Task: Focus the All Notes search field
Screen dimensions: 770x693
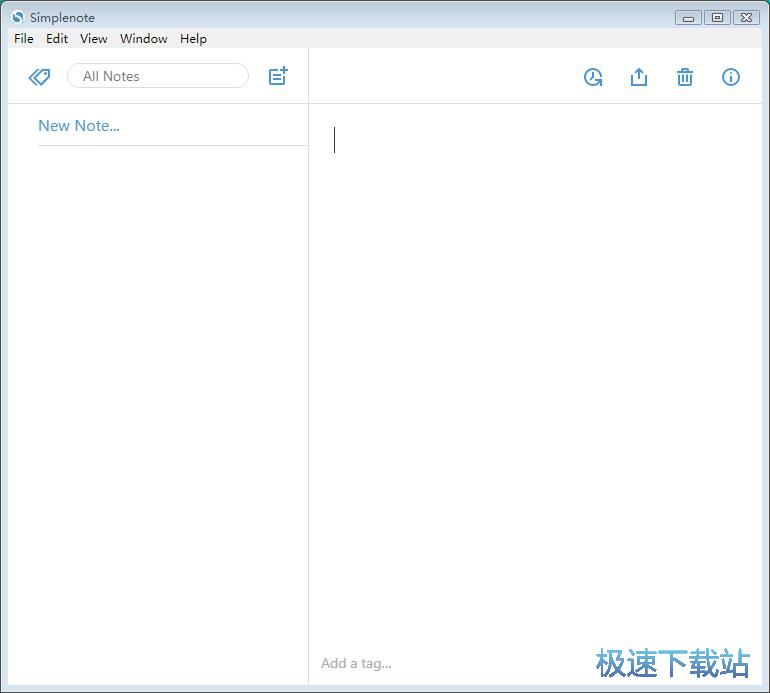Action: [158, 76]
